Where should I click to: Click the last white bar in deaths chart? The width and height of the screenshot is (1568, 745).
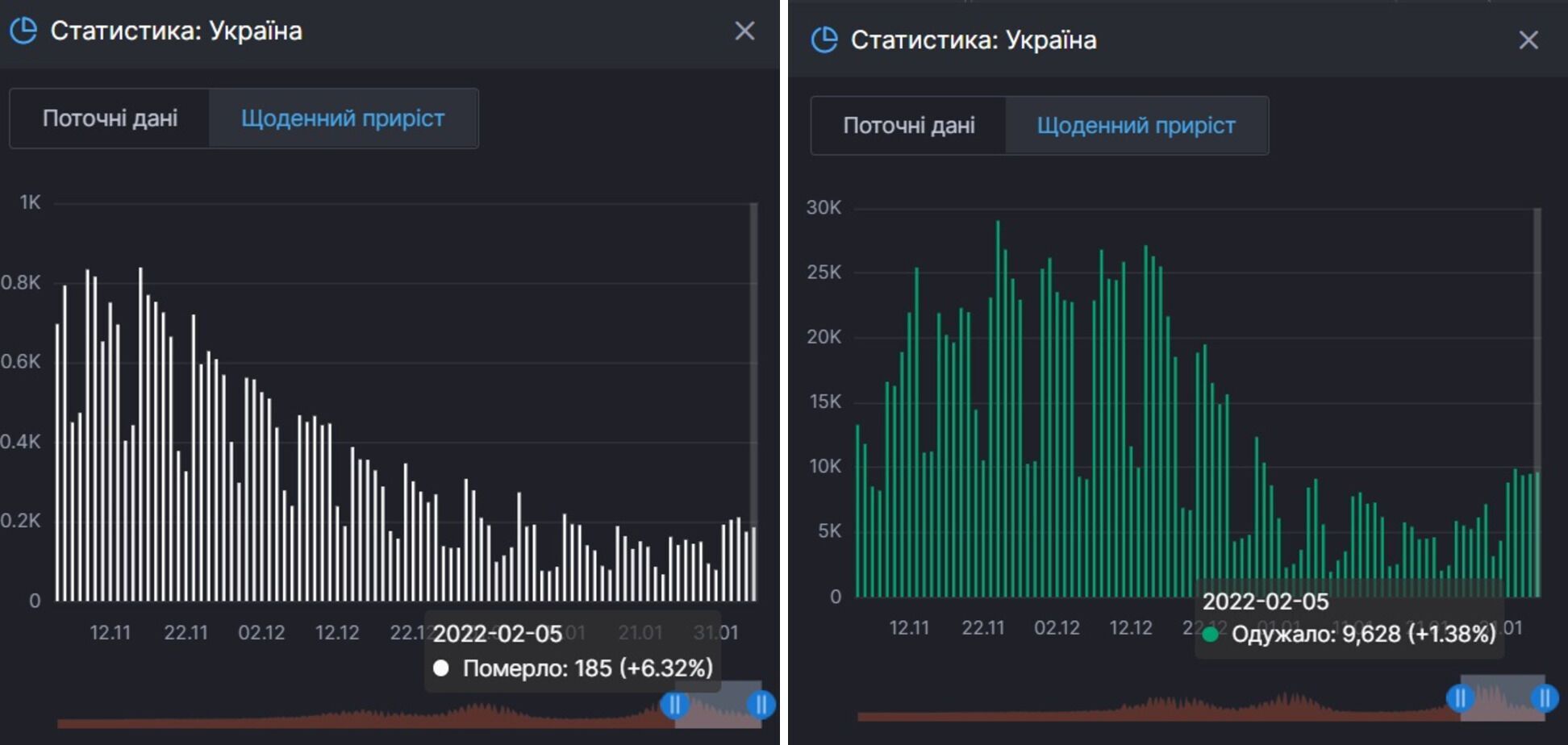(x=753, y=564)
